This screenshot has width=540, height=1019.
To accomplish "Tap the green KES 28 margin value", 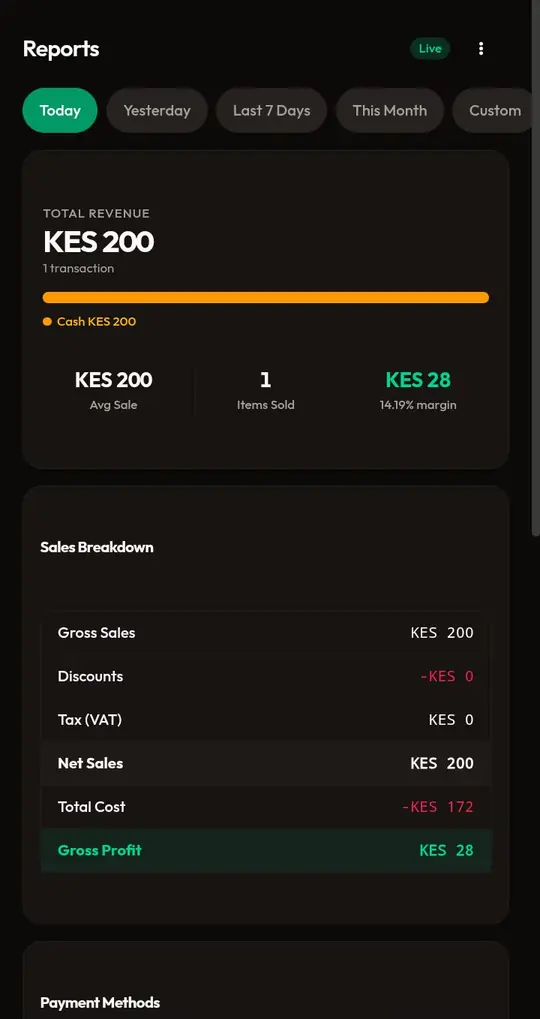I will tap(418, 380).
